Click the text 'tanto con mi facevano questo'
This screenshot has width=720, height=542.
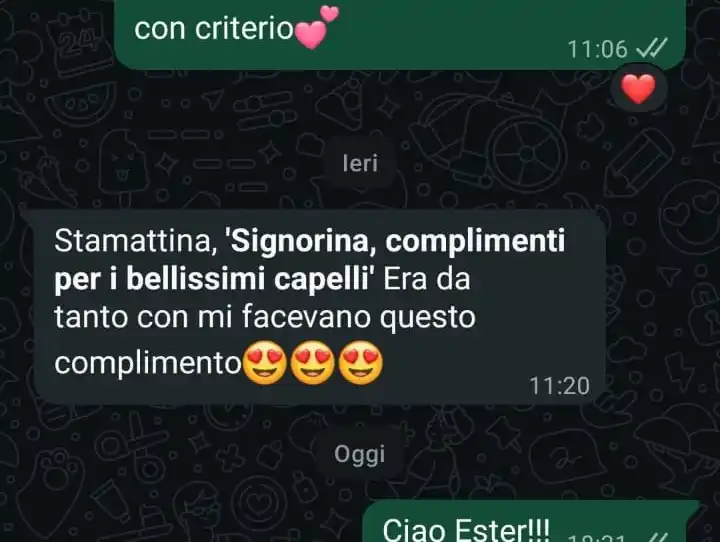(265, 317)
